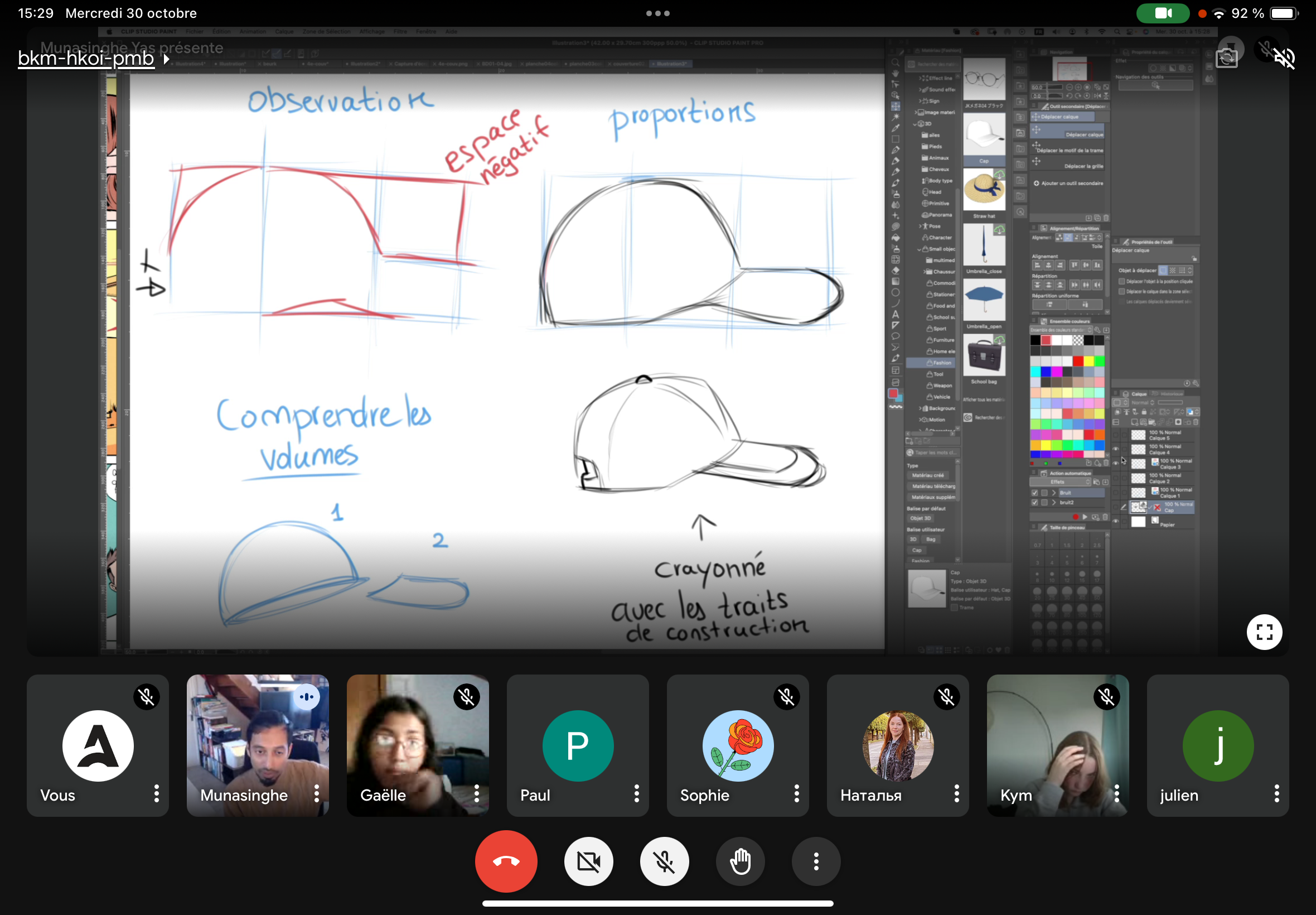Open the bottom bar more options menu
Viewport: 1316px width, 915px height.
[x=816, y=861]
